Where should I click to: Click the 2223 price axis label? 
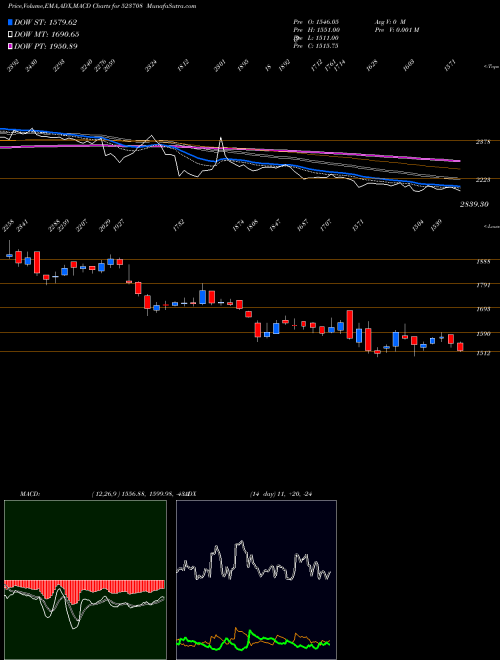click(x=483, y=180)
